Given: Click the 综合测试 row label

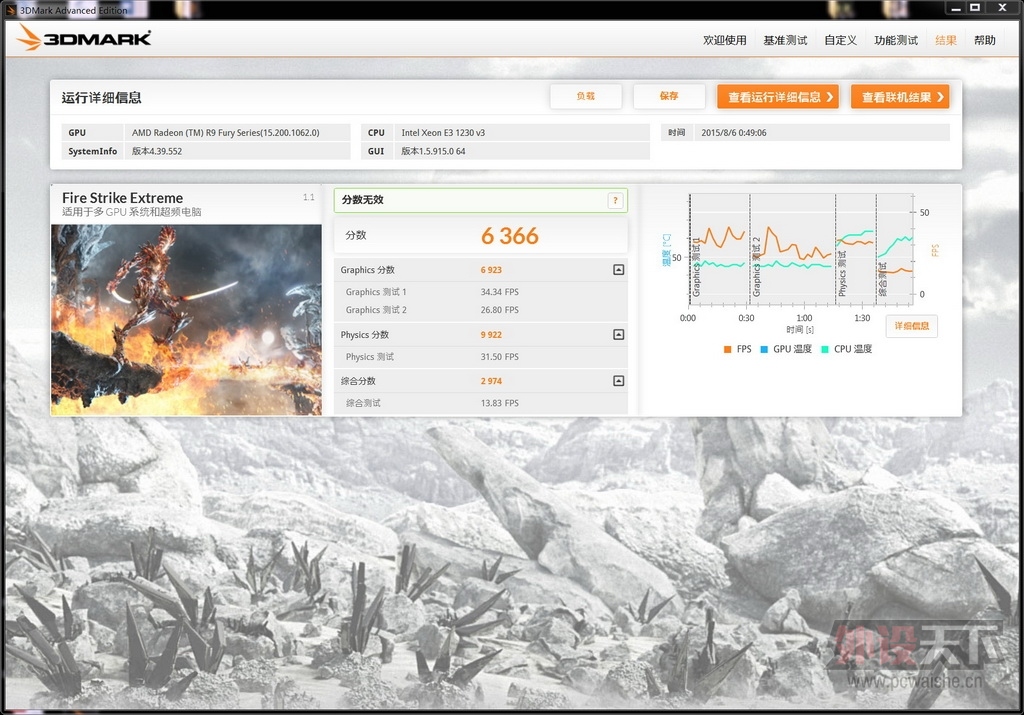Looking at the screenshot, I should [362, 403].
